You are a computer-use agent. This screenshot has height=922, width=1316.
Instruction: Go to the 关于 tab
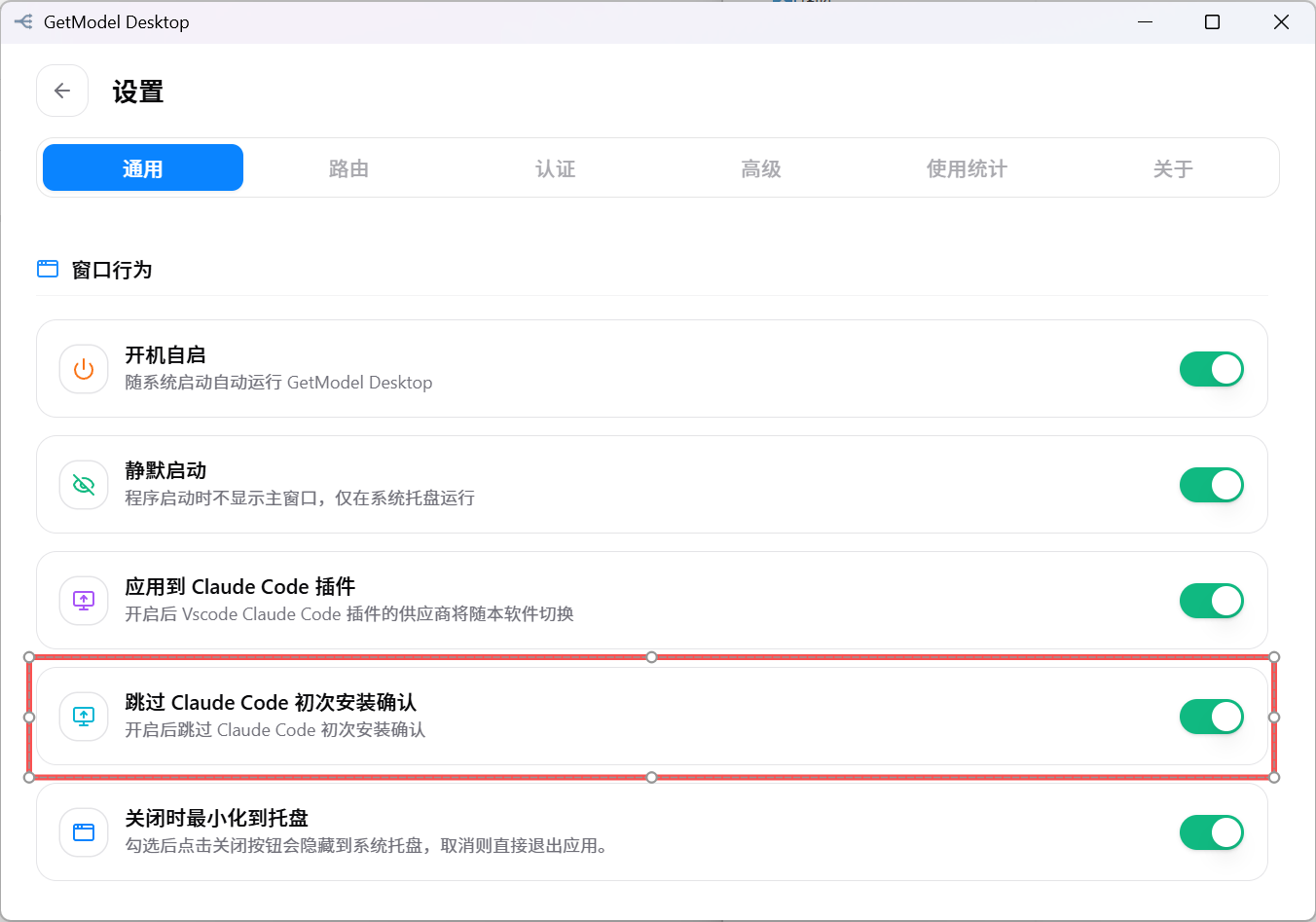[x=1173, y=168]
